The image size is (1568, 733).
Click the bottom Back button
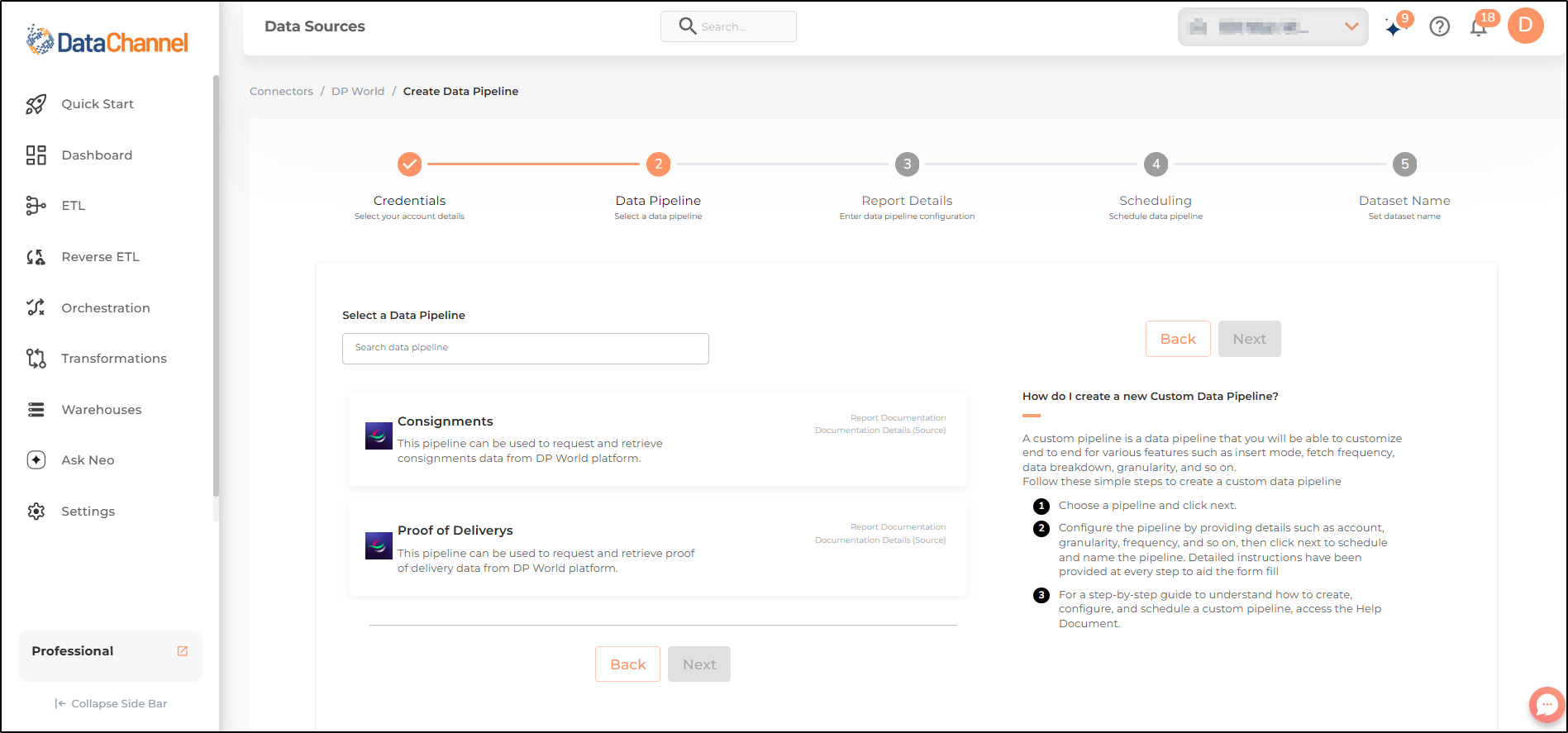click(x=627, y=664)
